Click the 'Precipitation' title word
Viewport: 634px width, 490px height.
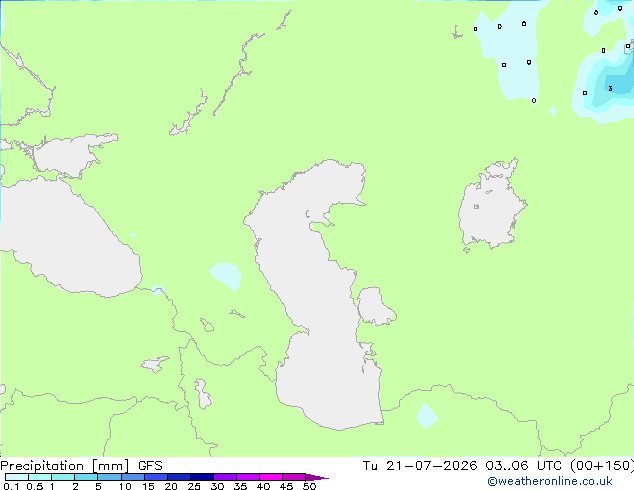42,466
